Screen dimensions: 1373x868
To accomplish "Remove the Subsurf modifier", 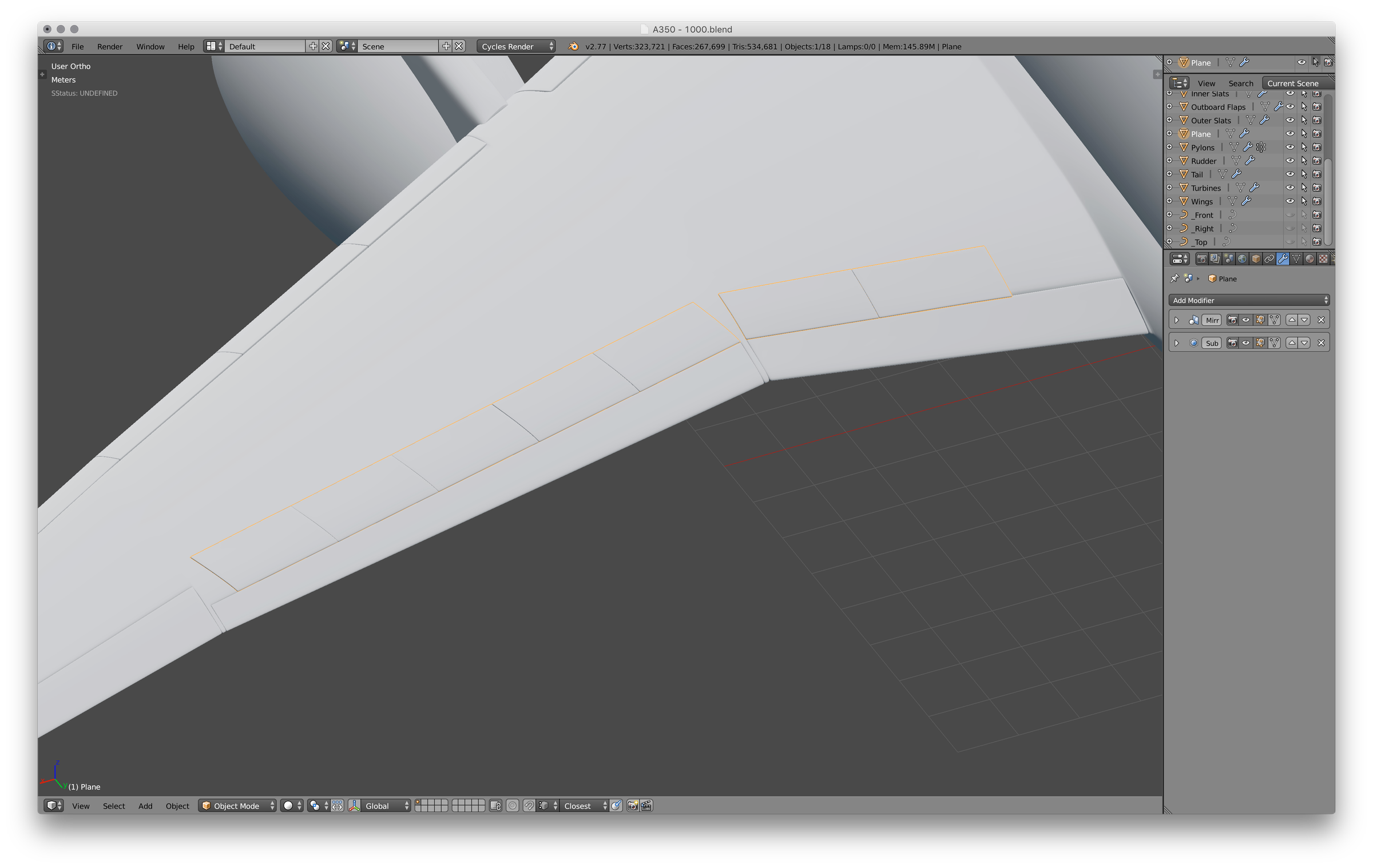I will click(x=1321, y=343).
